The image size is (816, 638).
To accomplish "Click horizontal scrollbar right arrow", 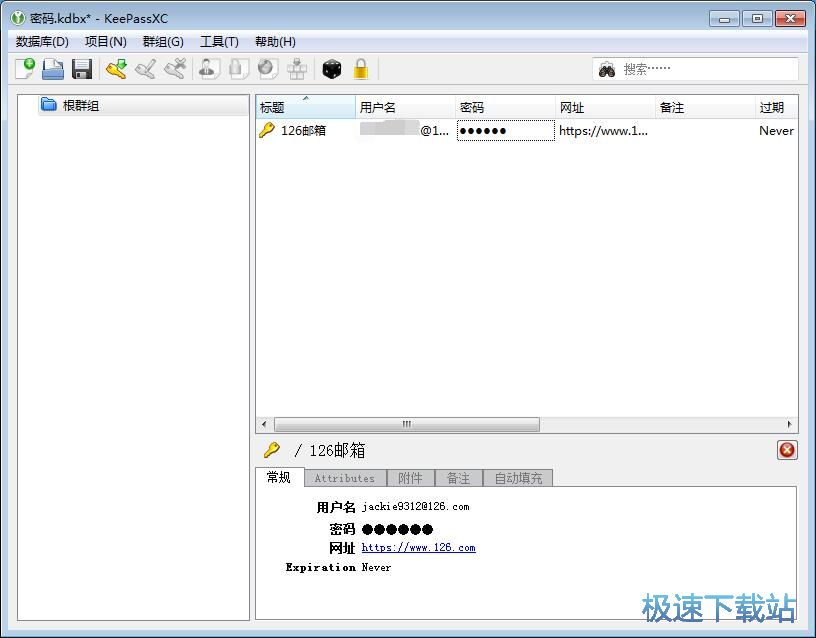I will 789,424.
